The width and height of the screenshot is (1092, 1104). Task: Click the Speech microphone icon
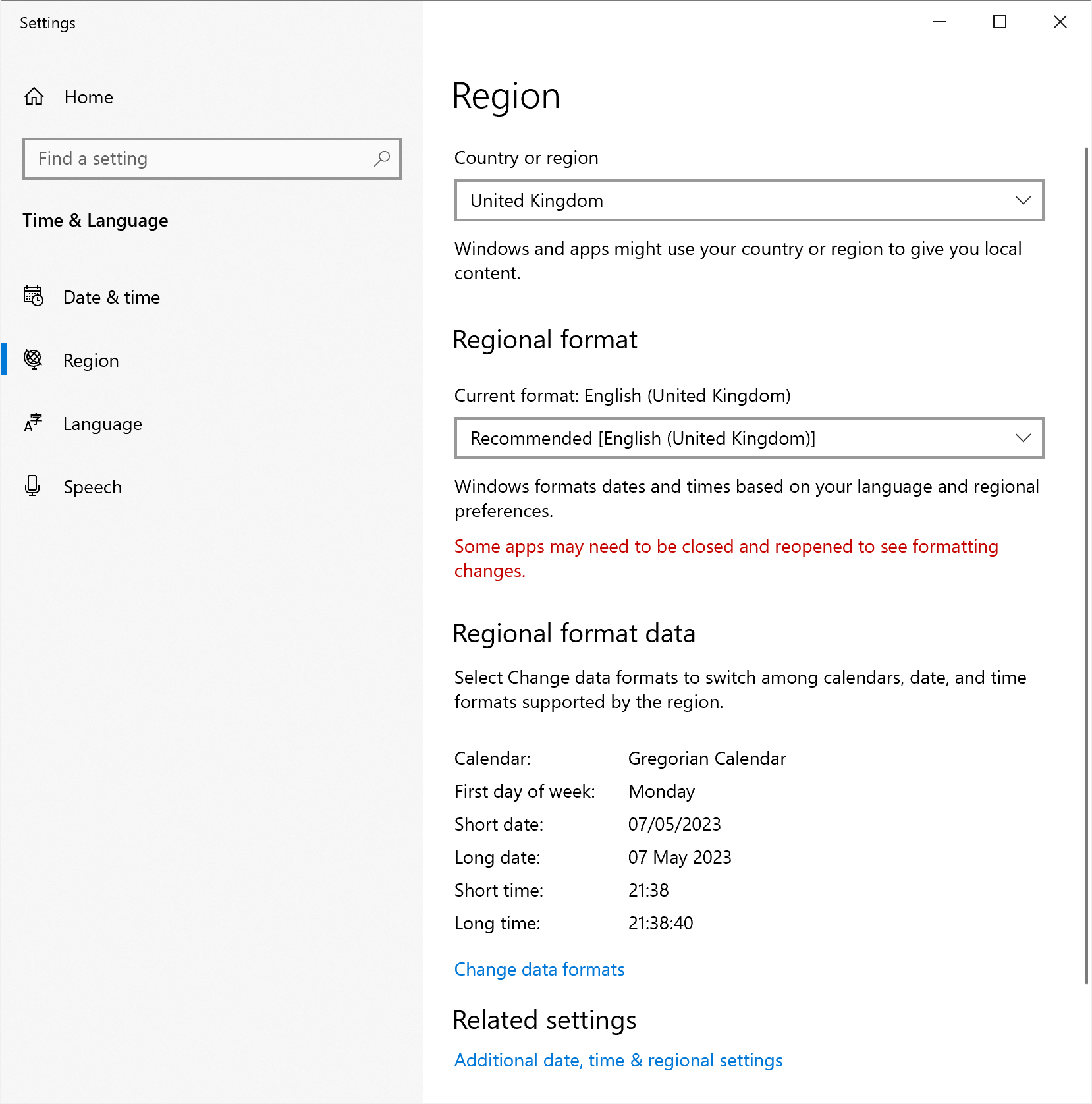pos(32,486)
